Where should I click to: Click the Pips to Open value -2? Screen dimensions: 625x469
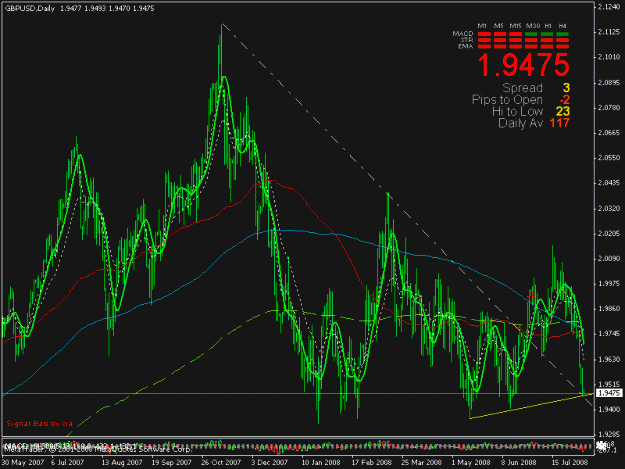(x=564, y=100)
